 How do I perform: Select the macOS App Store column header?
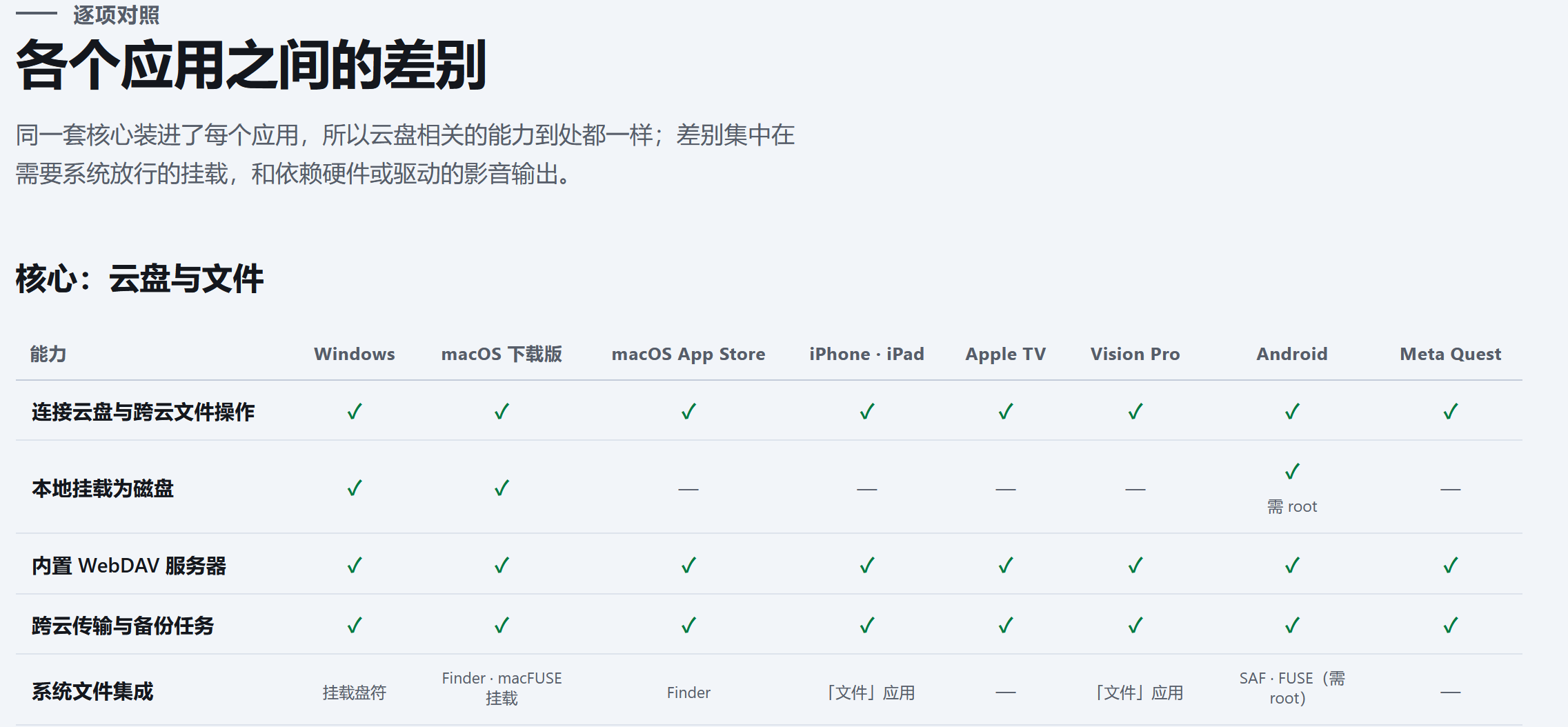688,354
